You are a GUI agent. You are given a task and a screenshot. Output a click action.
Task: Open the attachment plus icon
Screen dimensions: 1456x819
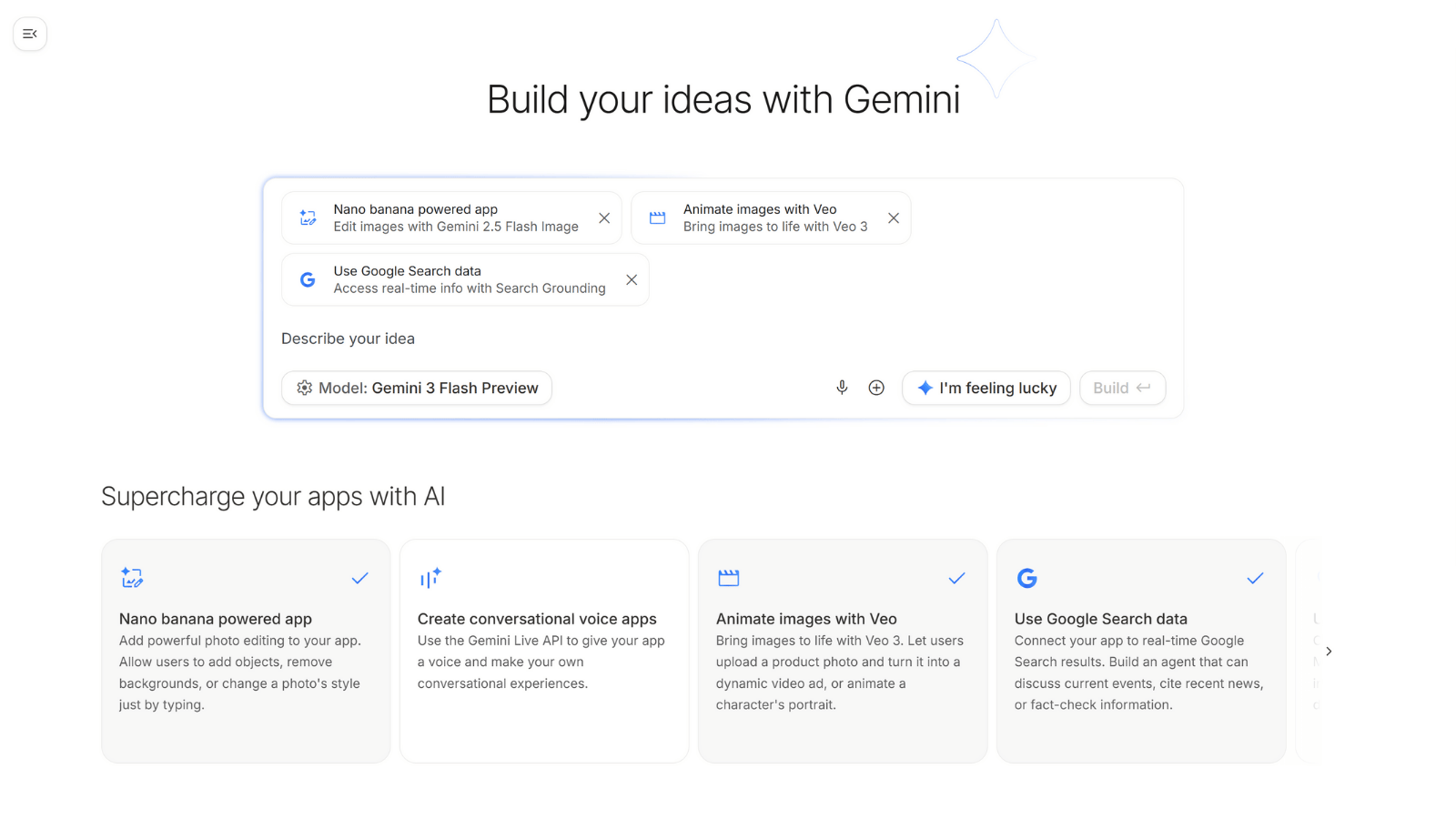coord(876,387)
